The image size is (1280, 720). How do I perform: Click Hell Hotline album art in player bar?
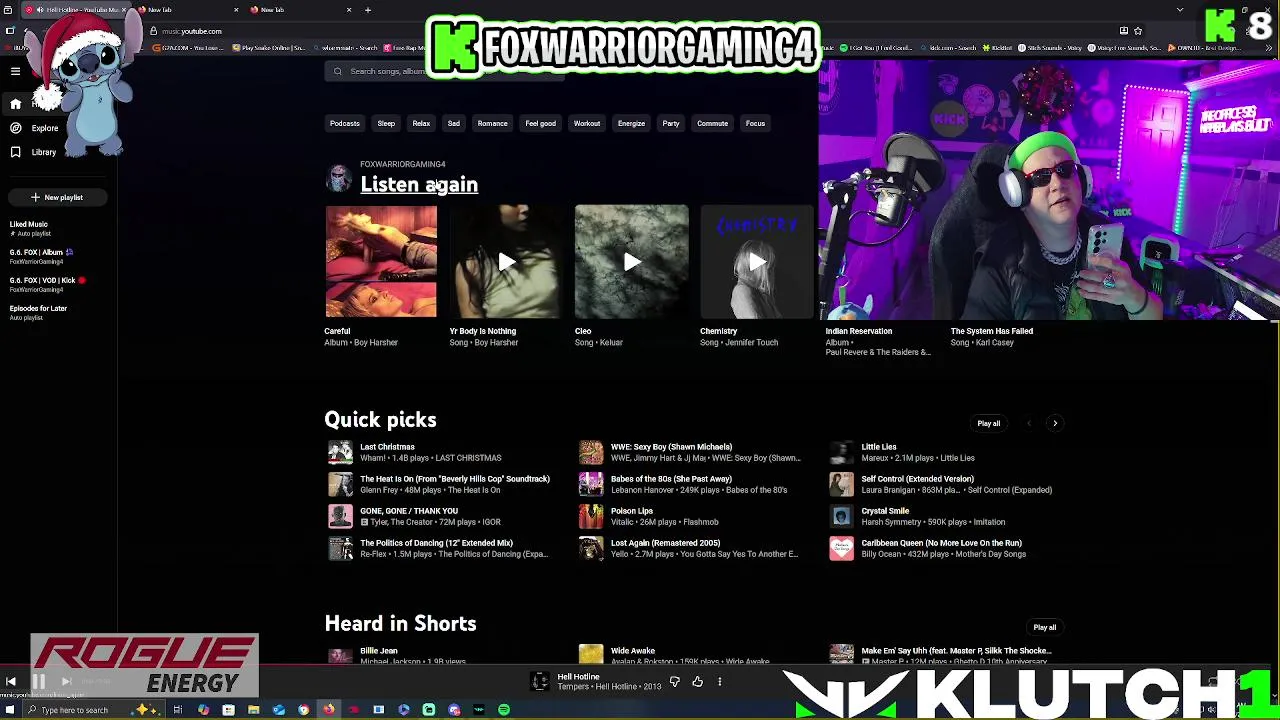point(540,682)
